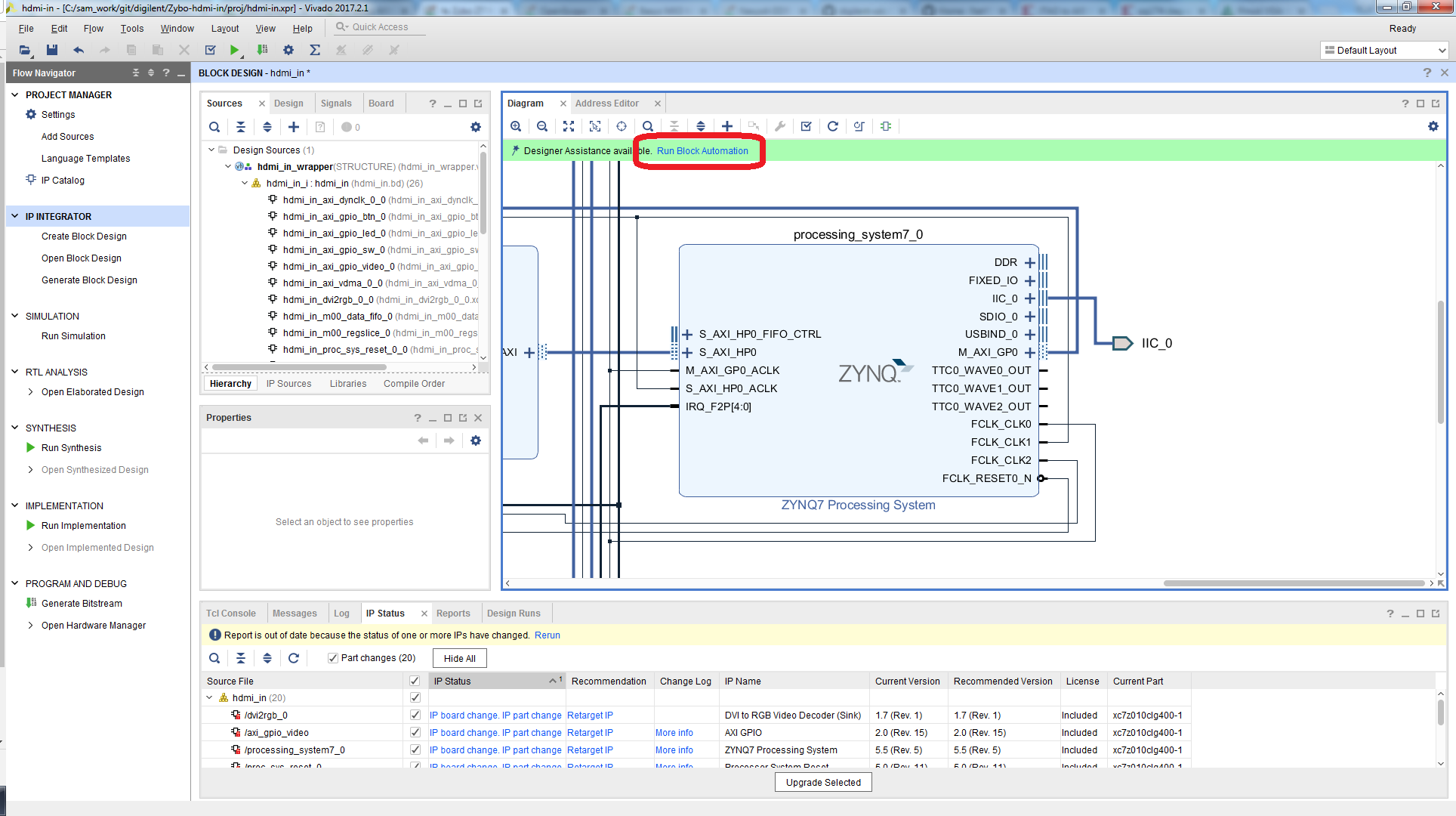Collapse the SYNTHESIS section

coord(14,428)
